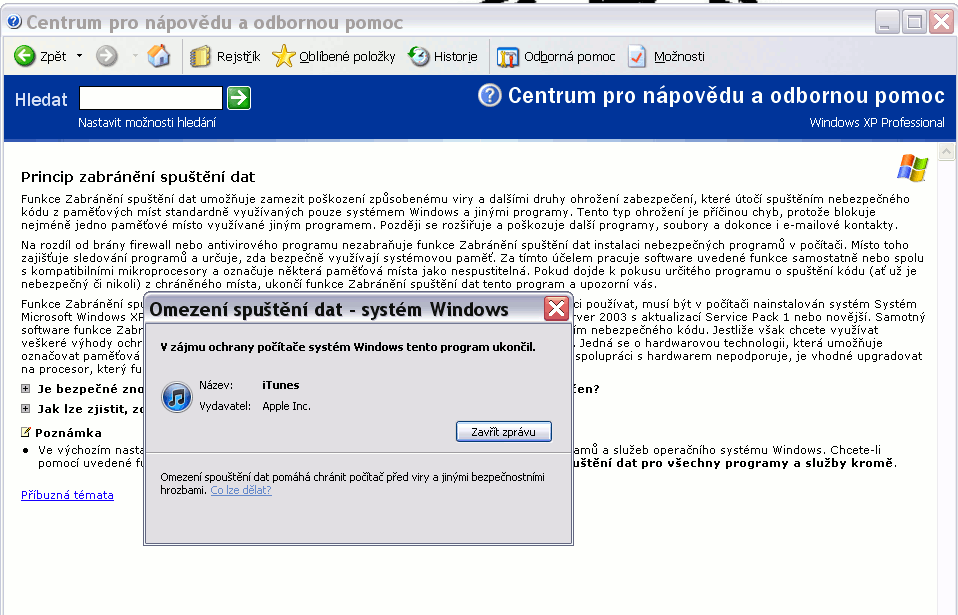Click the Windows flag logo
Viewport: 958px width, 615px height.
pos(913,168)
